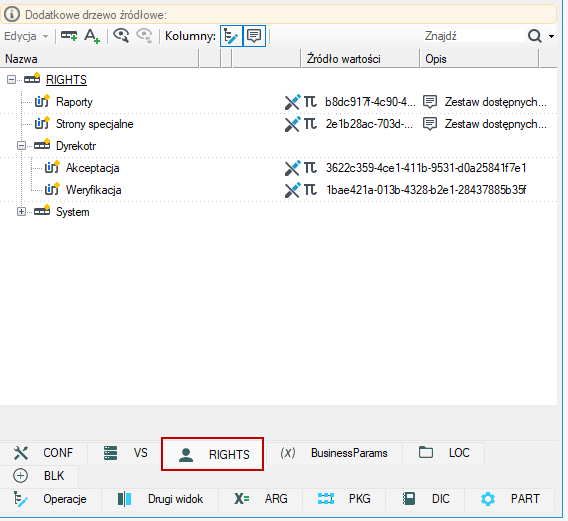Click the info icon next to Dodatkowe drzewo źródłowe

click(x=12, y=14)
